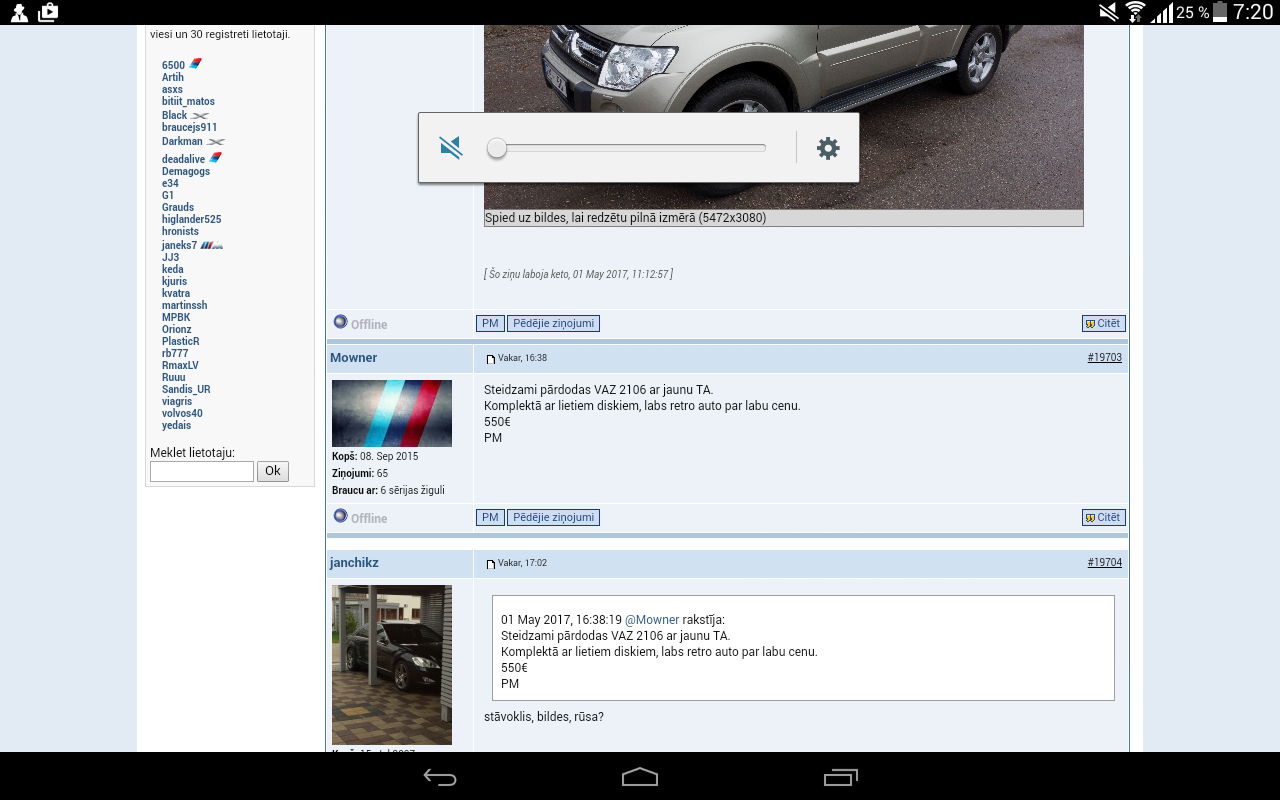Open janchikz's car avatar image
1280x800 pixels.
392,664
